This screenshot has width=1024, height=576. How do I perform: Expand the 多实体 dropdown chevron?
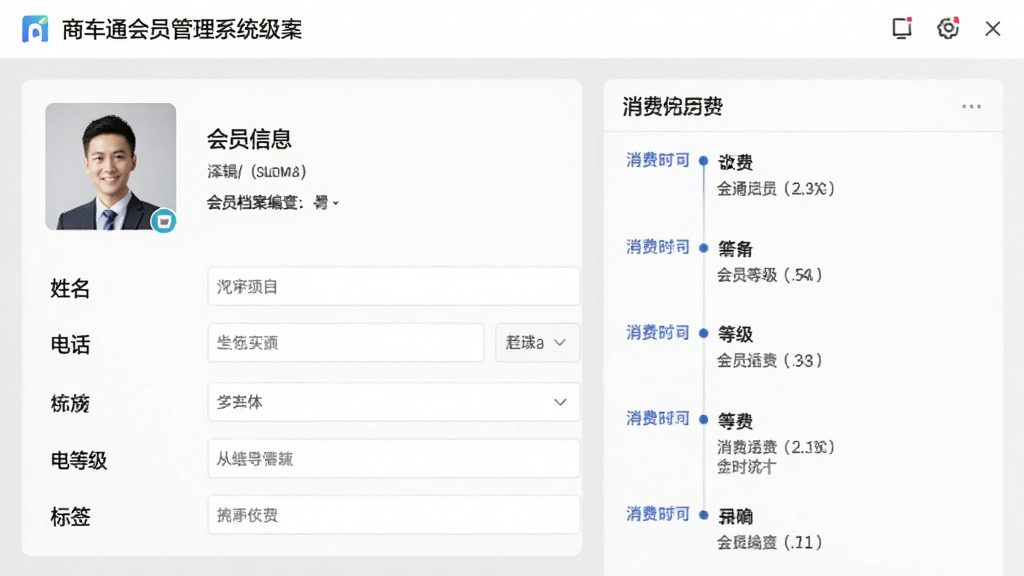560,402
